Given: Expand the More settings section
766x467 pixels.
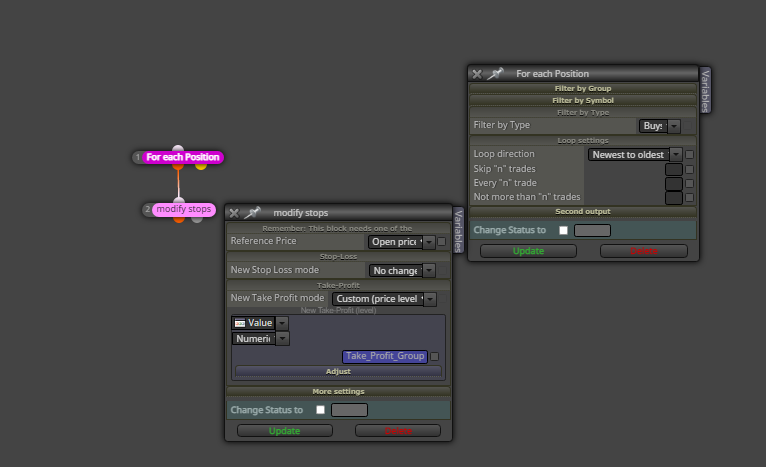Looking at the screenshot, I should [x=338, y=392].
